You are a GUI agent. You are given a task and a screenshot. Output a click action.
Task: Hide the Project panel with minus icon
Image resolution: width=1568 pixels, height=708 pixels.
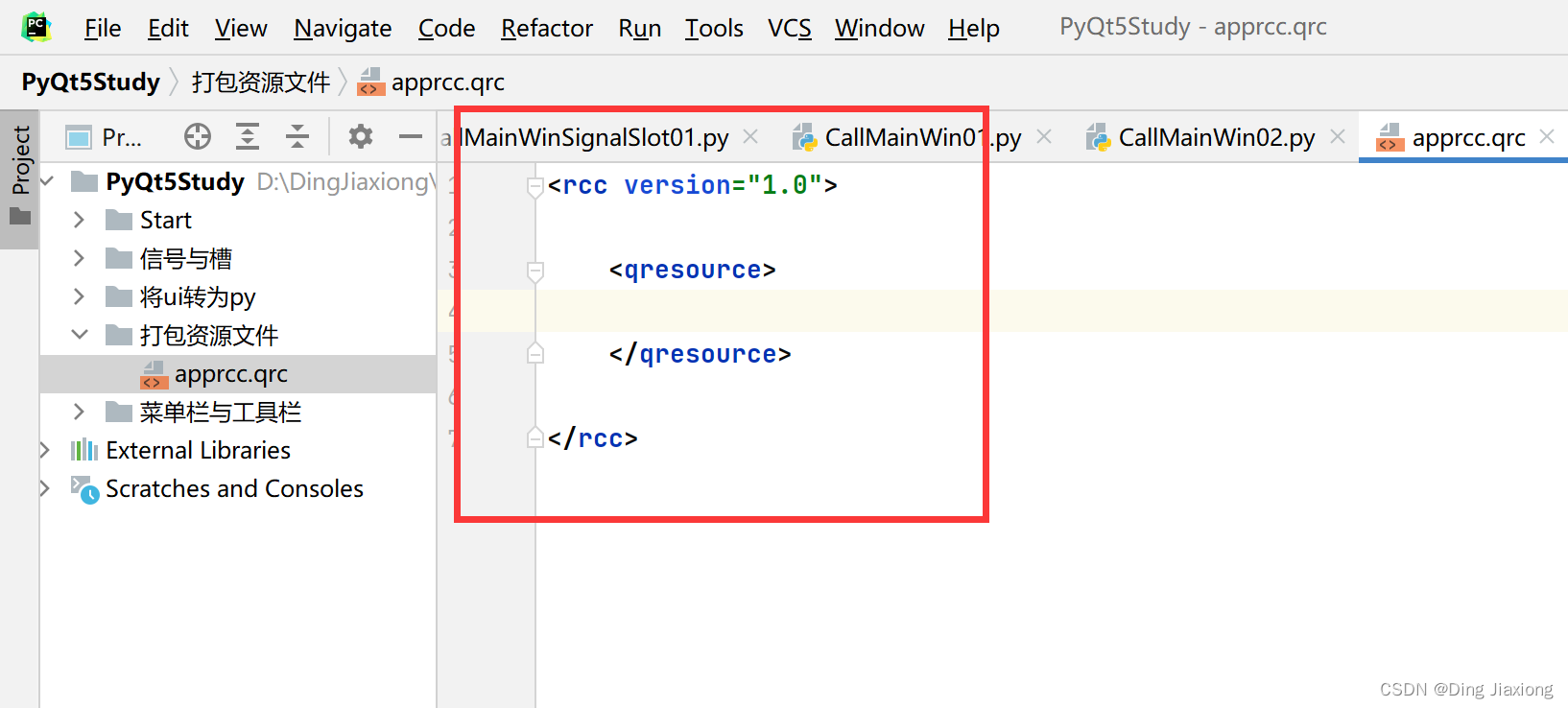coord(411,137)
